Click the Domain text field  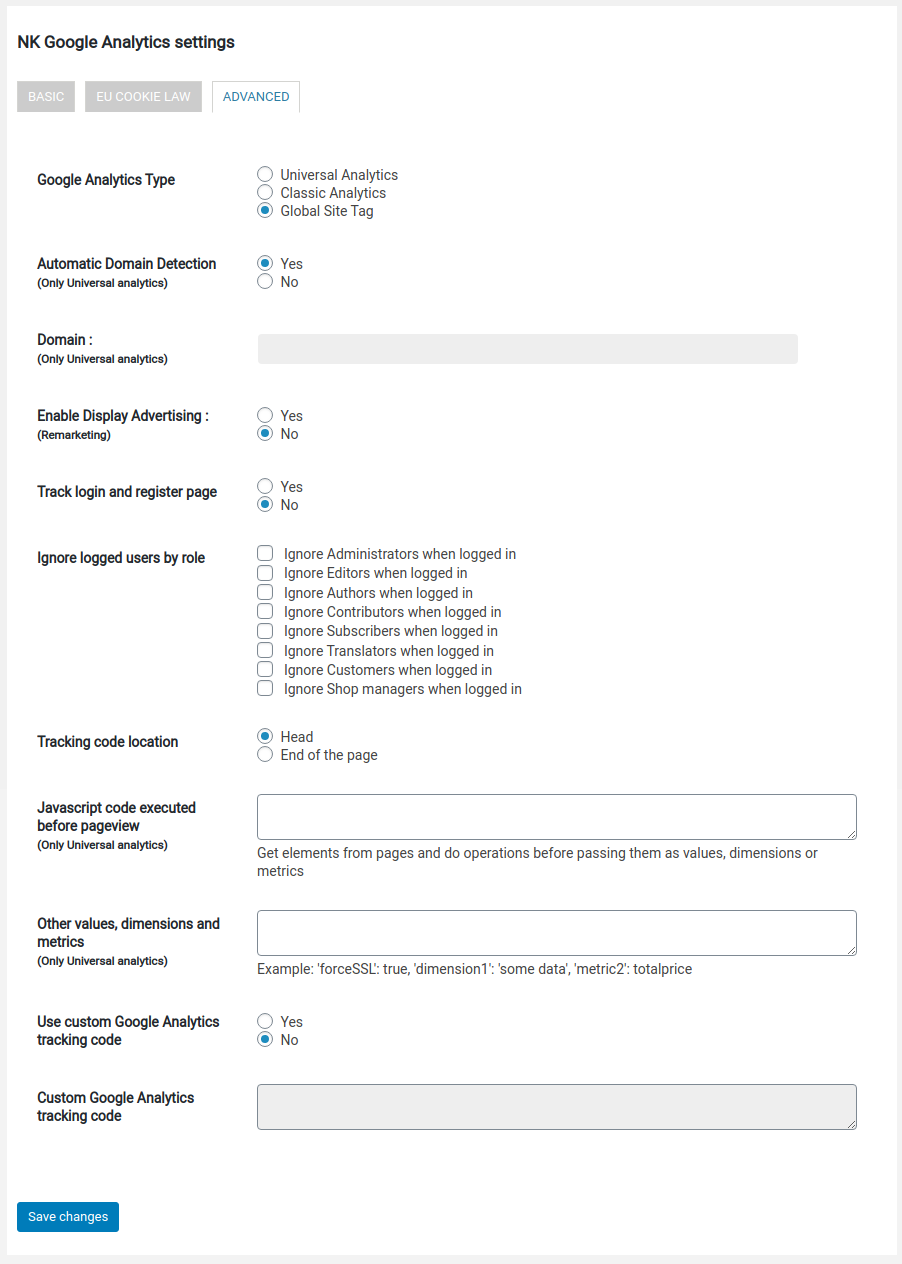(528, 349)
